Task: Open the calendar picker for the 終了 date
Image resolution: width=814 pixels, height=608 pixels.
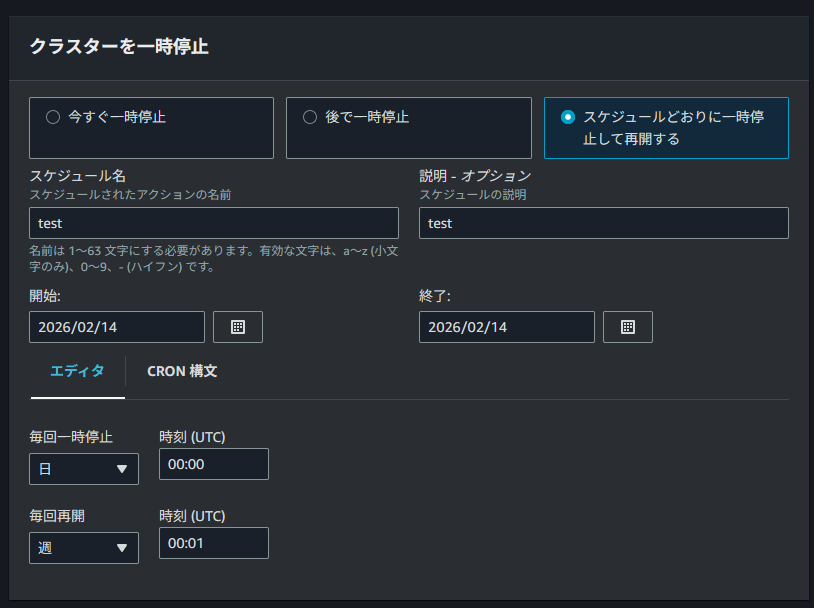Action: pyautogui.click(x=628, y=326)
